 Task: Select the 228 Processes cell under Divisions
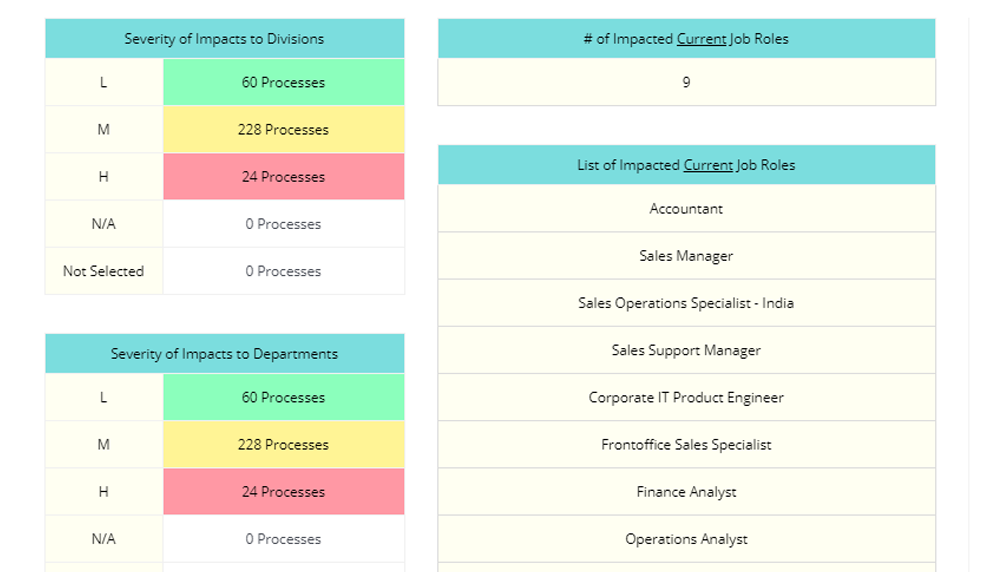point(284,129)
